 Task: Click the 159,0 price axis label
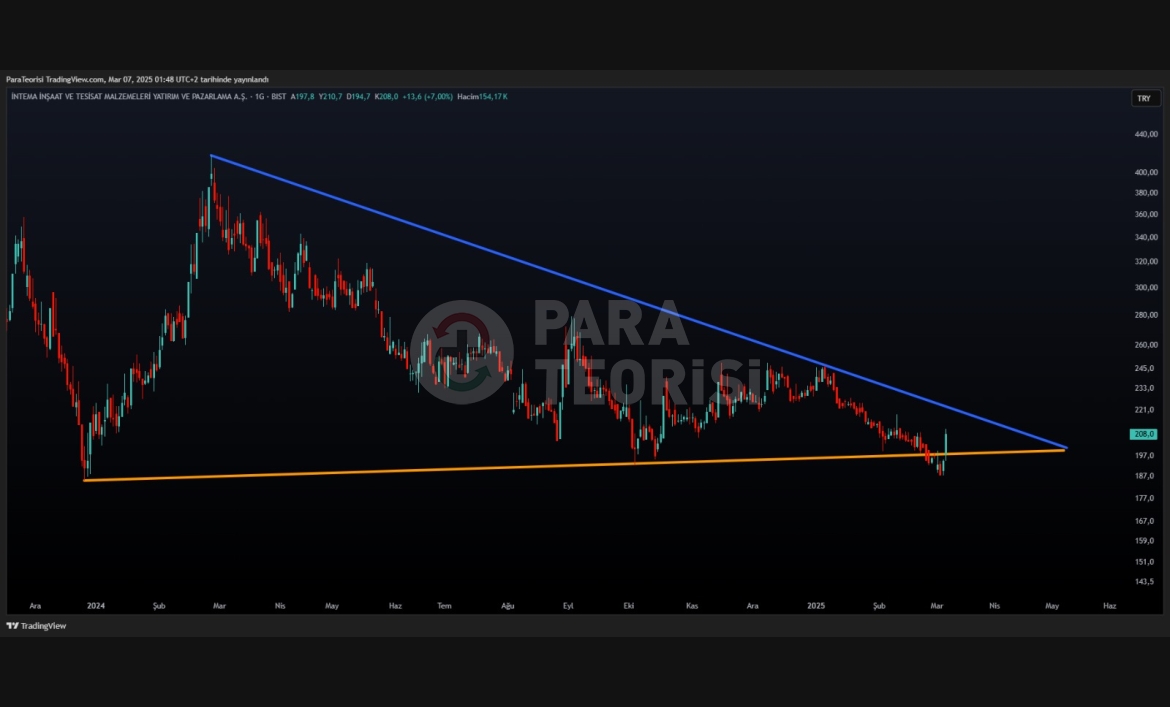[1145, 541]
